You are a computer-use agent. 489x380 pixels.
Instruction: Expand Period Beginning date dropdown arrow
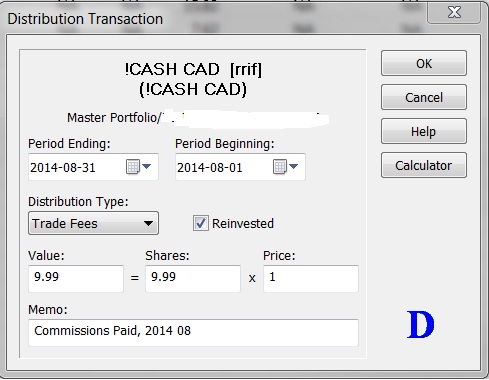click(x=294, y=166)
